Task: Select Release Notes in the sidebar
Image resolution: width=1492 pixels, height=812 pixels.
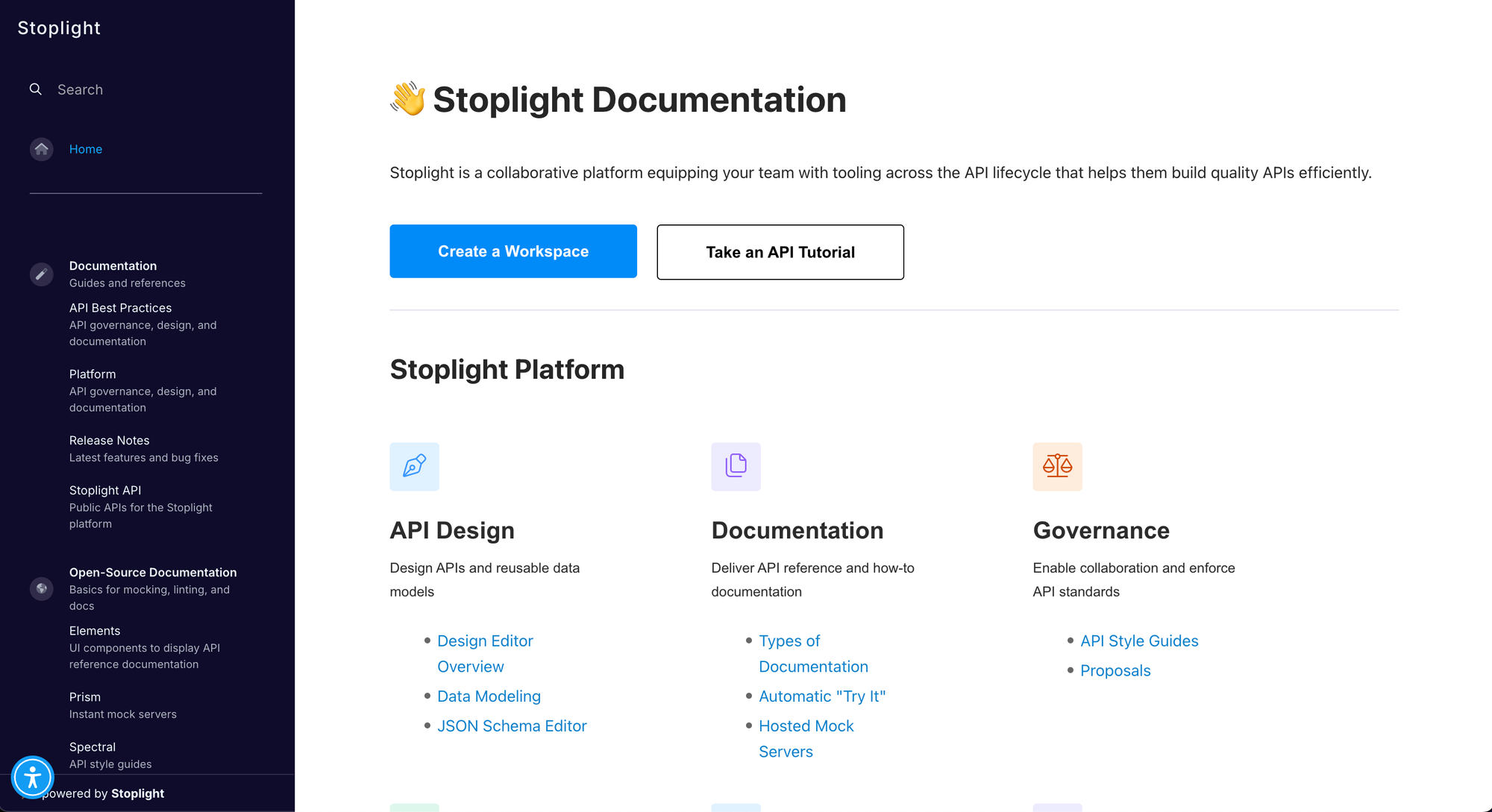Action: coord(109,440)
